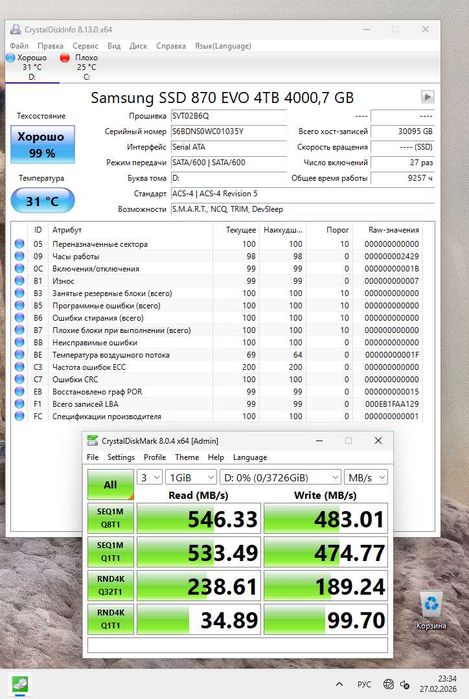Click the status orb of Всего записей LBA row
This screenshot has width=469, height=699.
point(19,404)
